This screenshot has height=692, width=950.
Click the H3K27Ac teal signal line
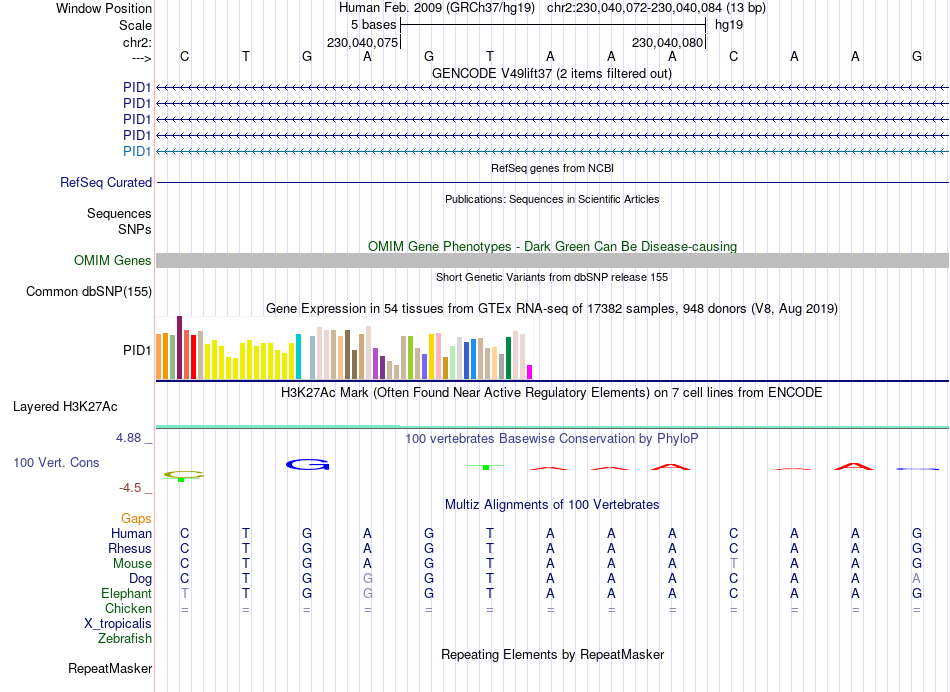(552, 427)
